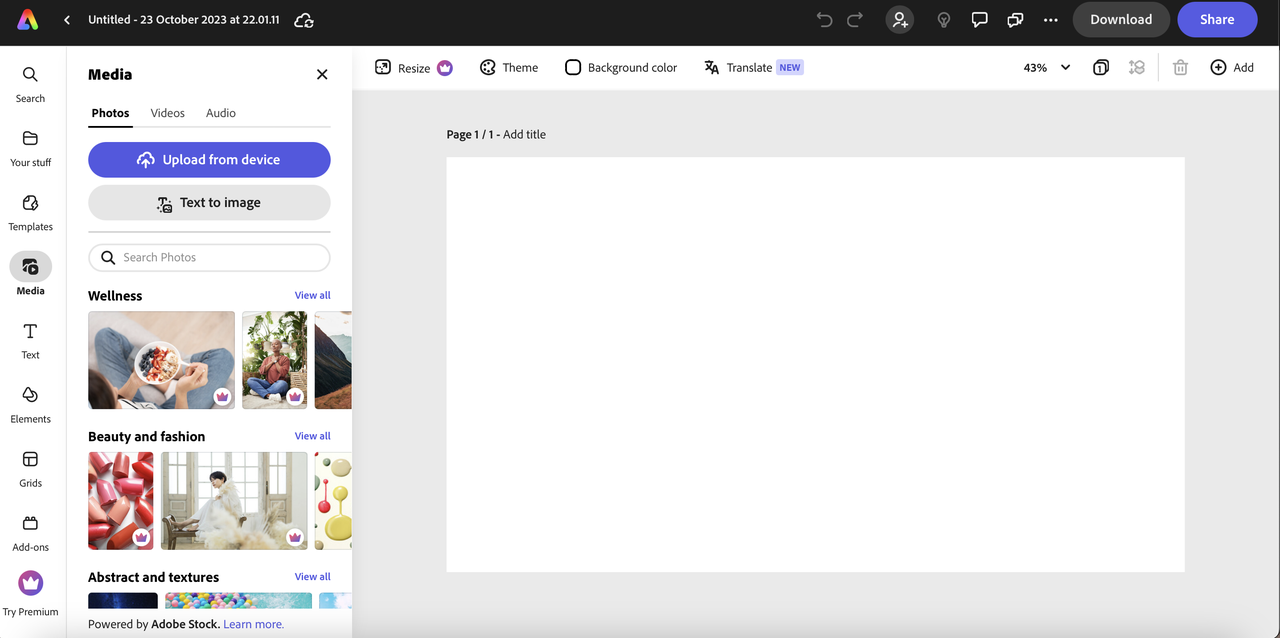
Task: Open the 43% zoom dropdown
Action: point(1046,68)
